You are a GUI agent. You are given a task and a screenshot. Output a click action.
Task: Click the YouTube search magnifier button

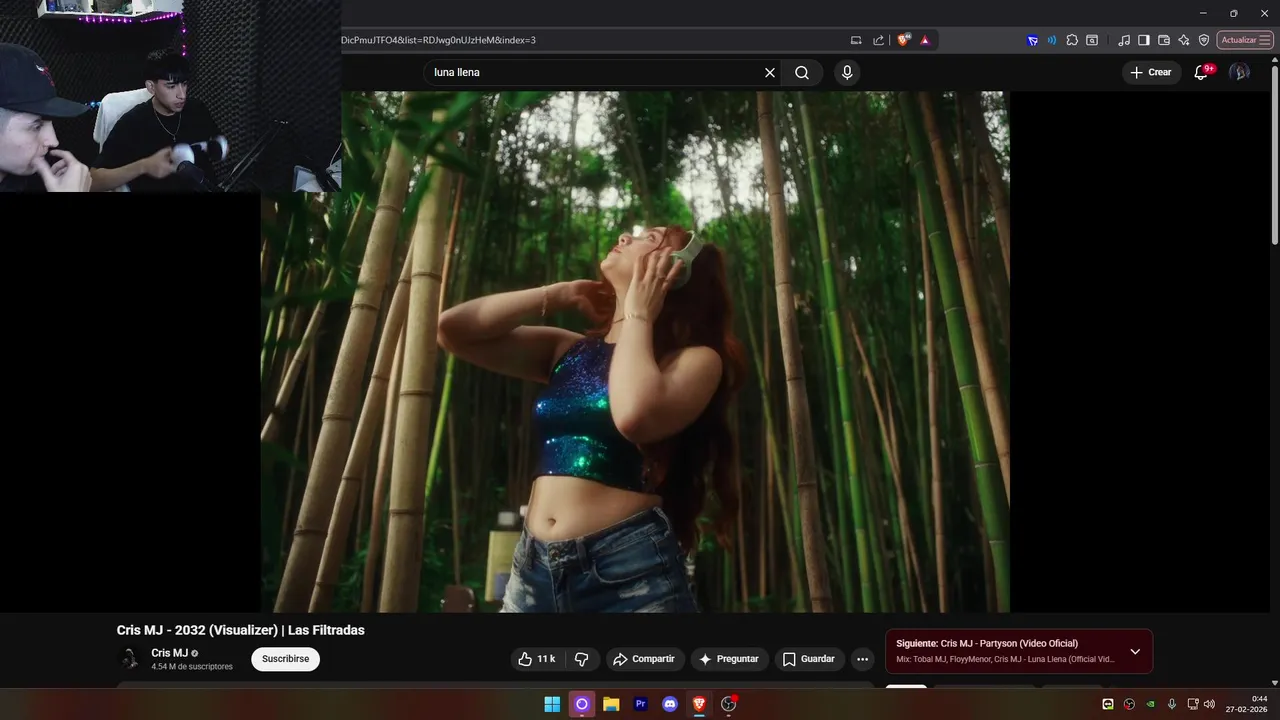pos(802,73)
